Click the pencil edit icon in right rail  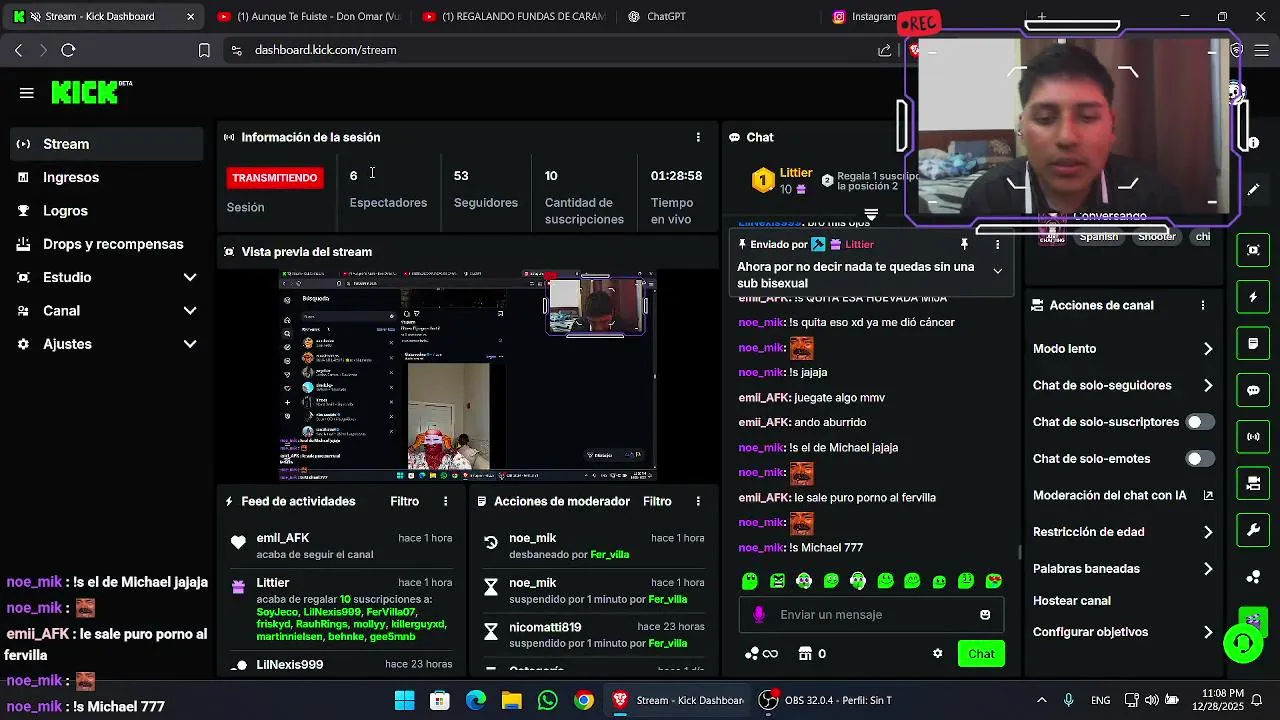(x=1253, y=189)
